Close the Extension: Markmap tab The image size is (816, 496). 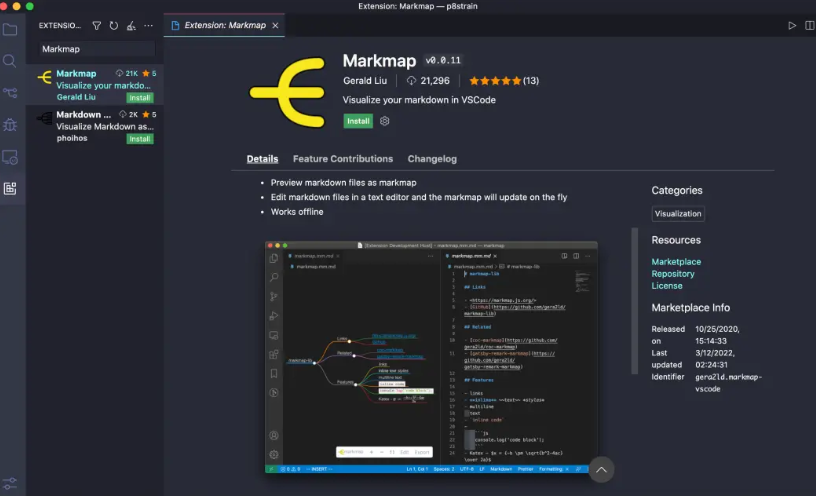pos(275,26)
